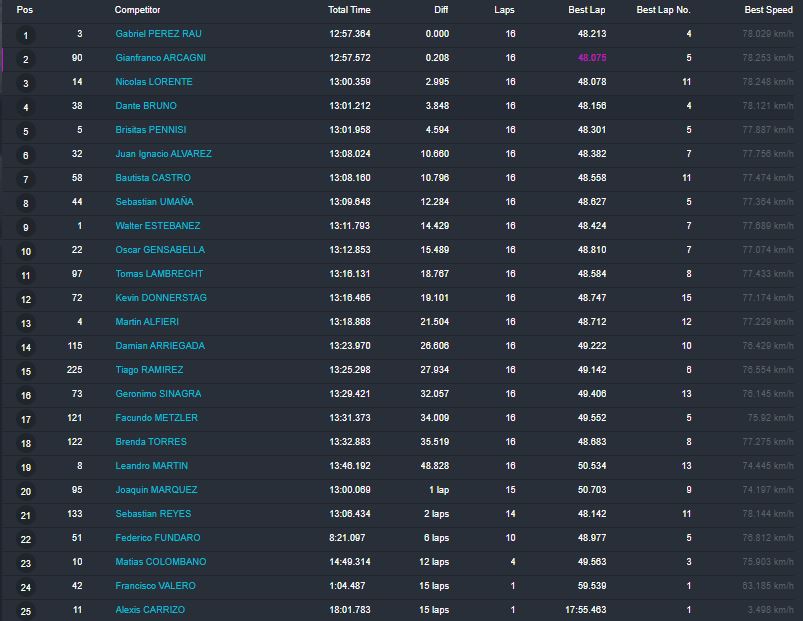Click the position 10 circle badge

[x=26, y=251]
